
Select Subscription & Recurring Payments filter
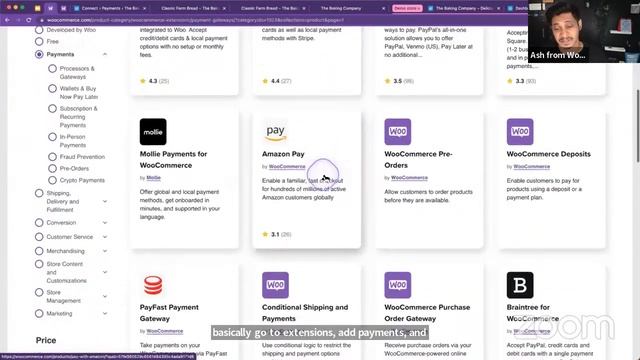pyautogui.click(x=52, y=109)
